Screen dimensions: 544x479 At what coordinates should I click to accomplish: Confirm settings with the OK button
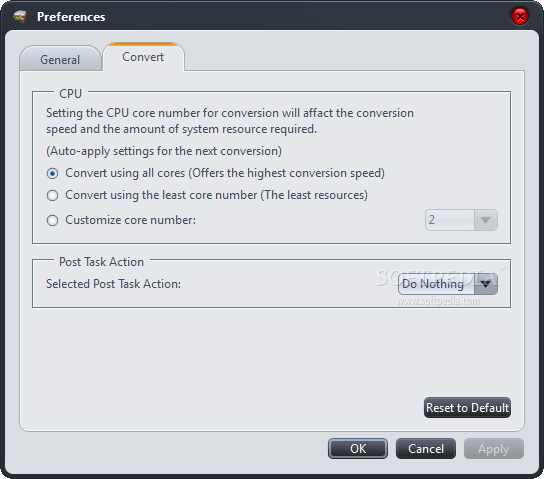click(358, 448)
